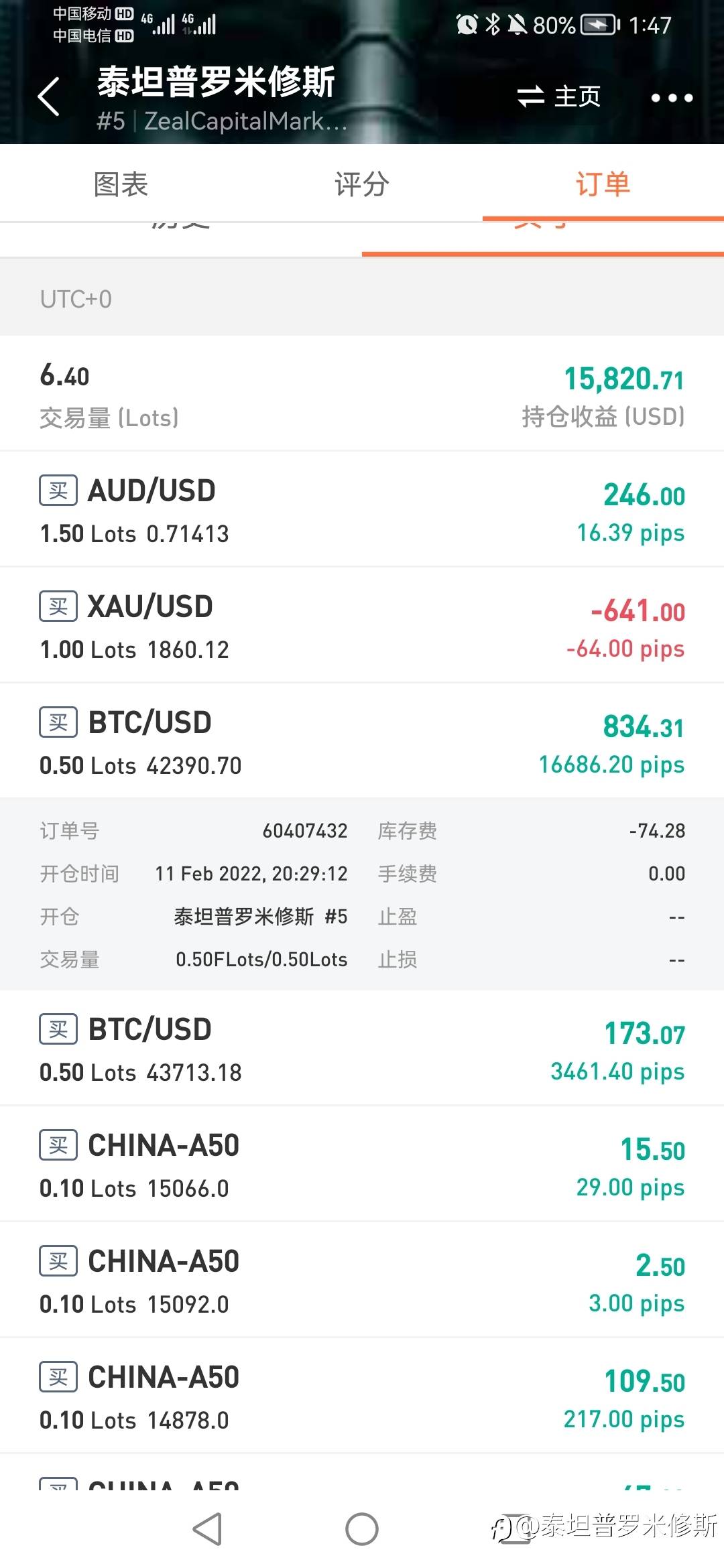Tap the trader name 泰坦普罗米修斯 title
Screen dimensions: 724x1568
216,82
